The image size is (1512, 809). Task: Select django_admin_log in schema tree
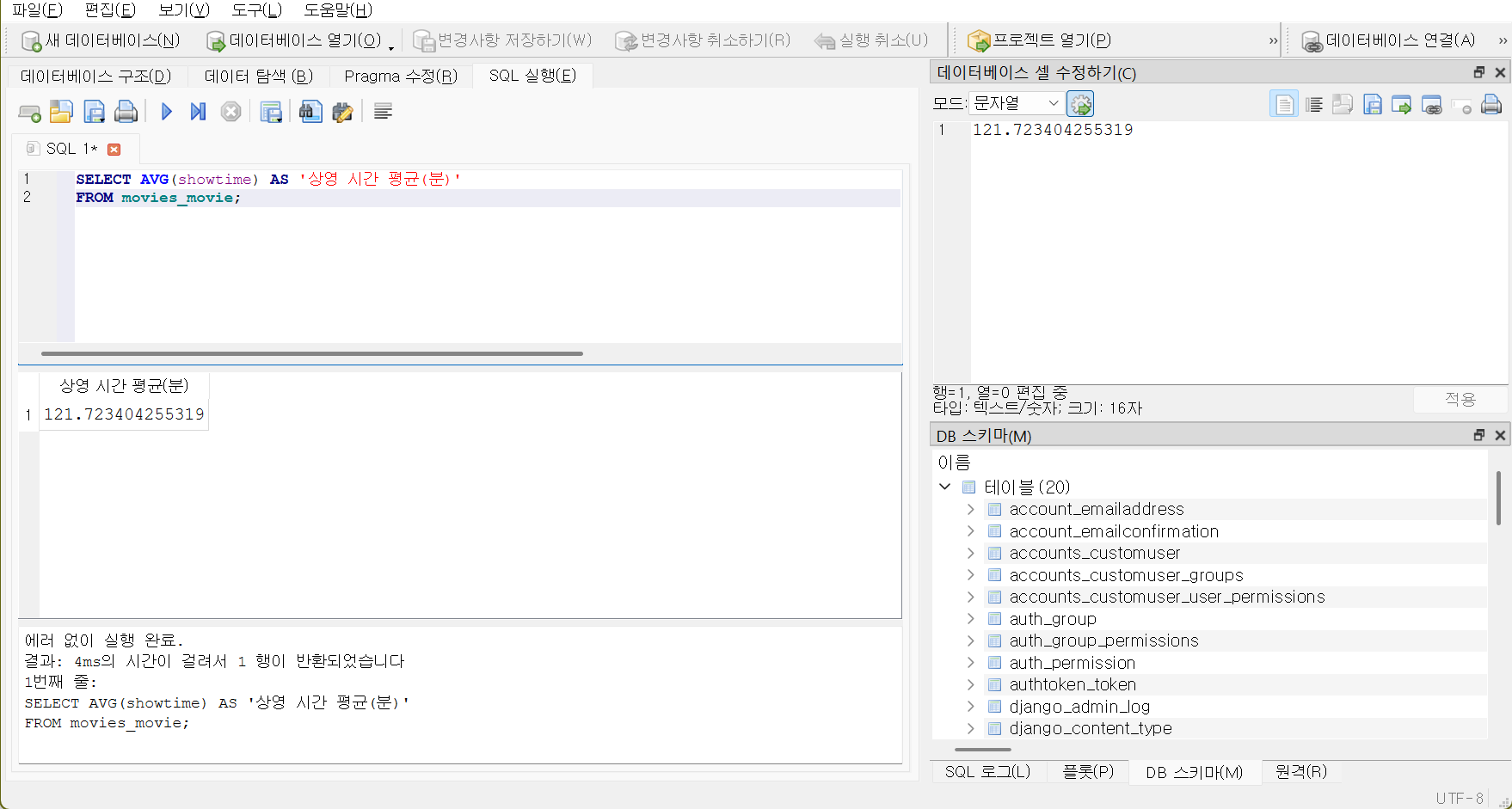pos(1079,707)
